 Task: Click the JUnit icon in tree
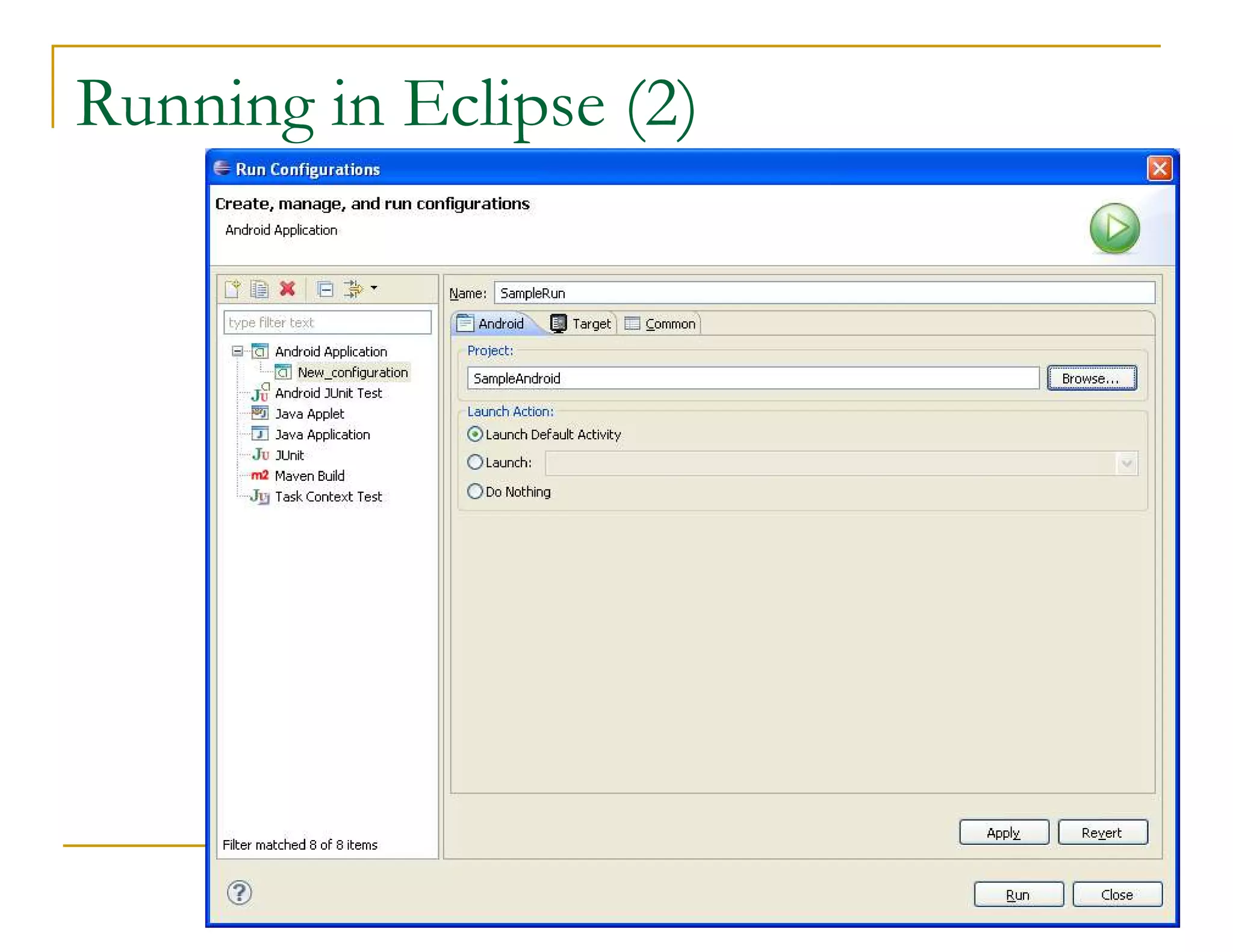click(260, 454)
